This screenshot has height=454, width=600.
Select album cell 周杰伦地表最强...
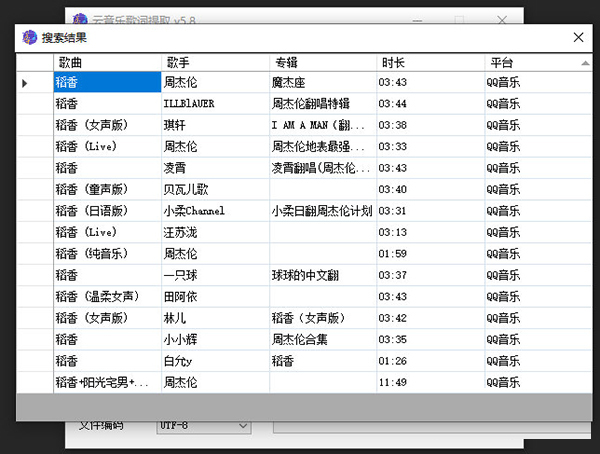click(323, 146)
